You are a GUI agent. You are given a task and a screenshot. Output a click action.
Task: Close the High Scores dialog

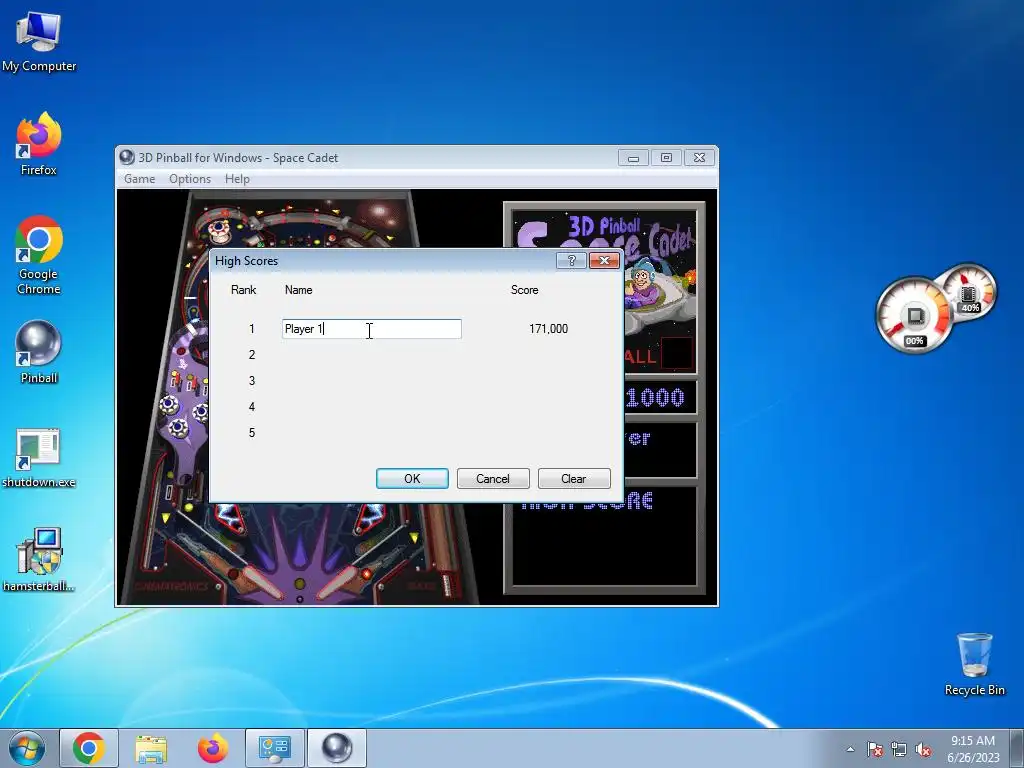[604, 261]
